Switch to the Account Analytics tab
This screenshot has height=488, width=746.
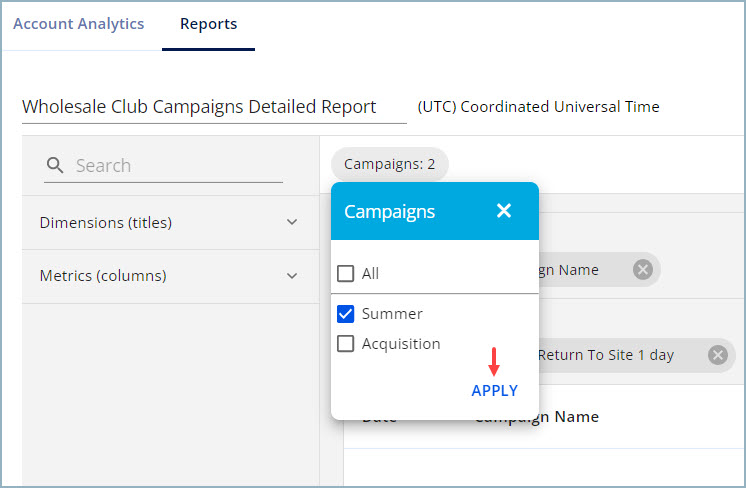click(x=79, y=24)
